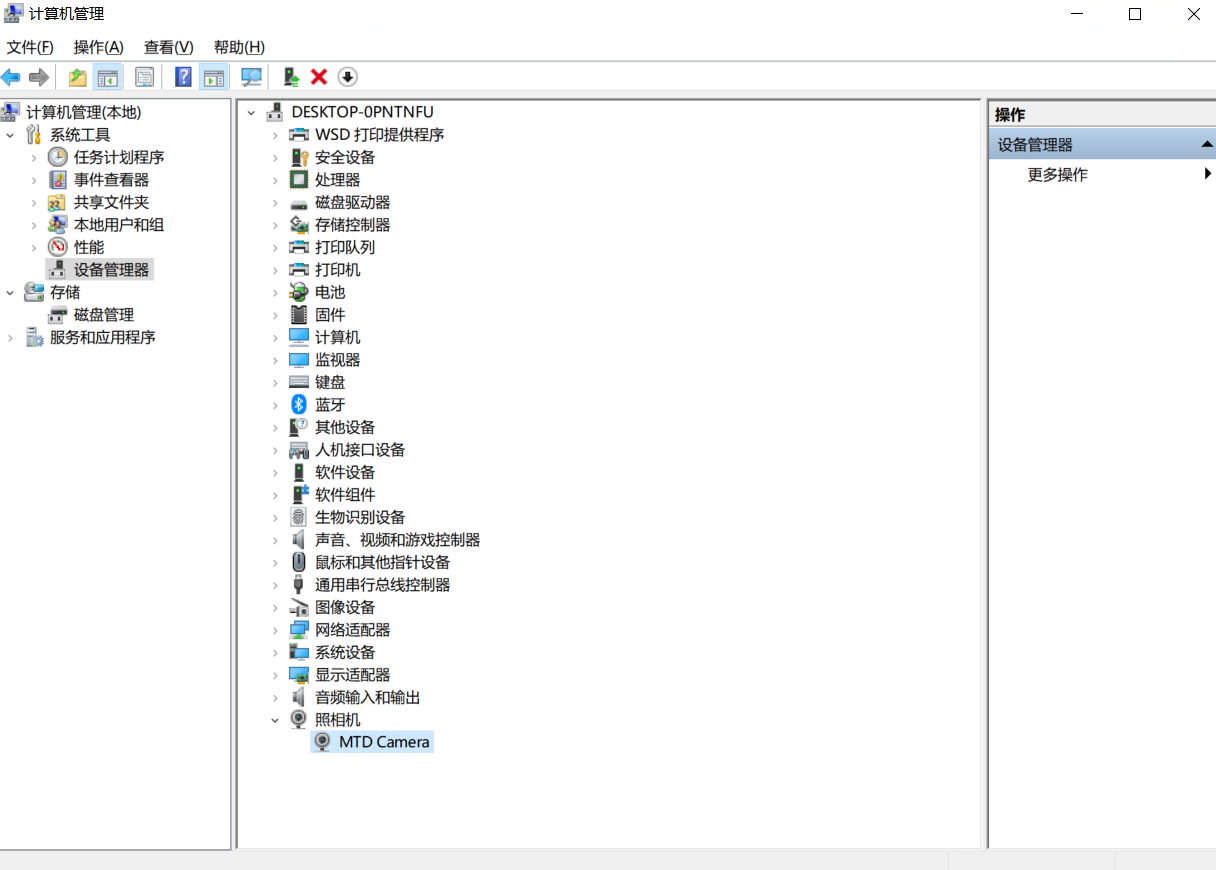1216x870 pixels.
Task: Click the Disable device down-arrow icon
Action: point(349,77)
